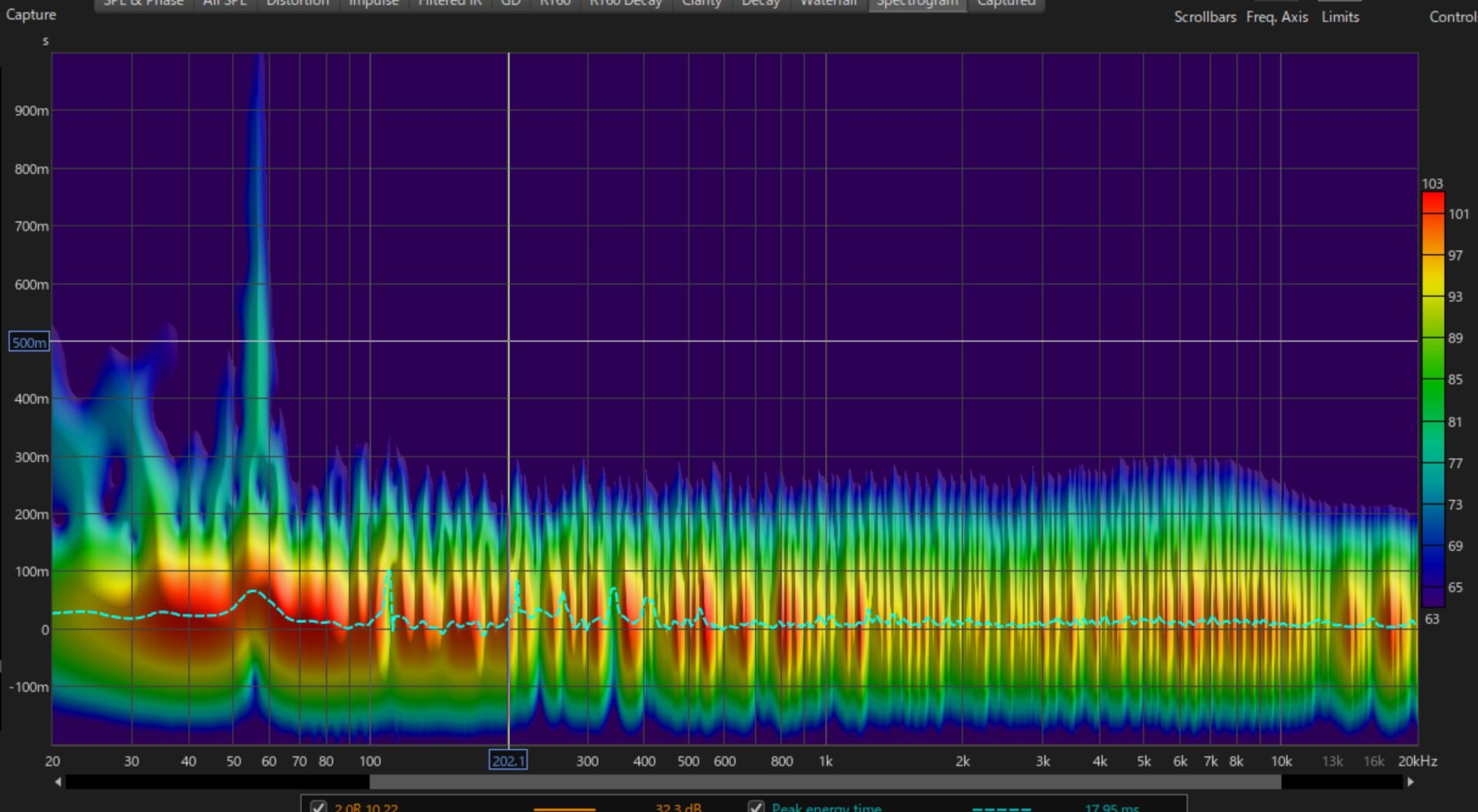Click the SPL color scale legend bar
The width and height of the screenshot is (1478, 812).
coord(1433,399)
